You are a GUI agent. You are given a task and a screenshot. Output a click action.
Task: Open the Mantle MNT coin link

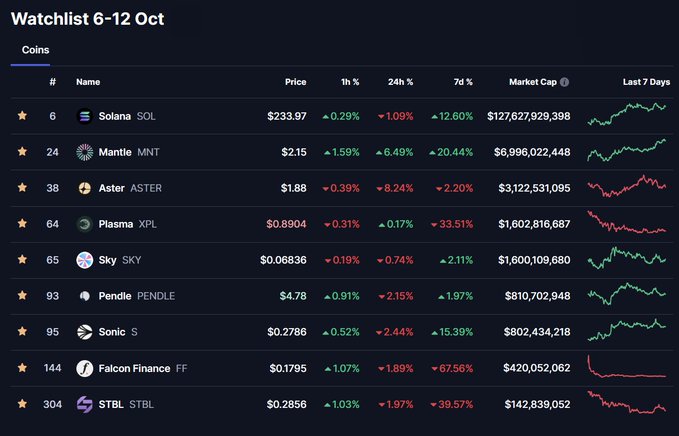(x=128, y=152)
